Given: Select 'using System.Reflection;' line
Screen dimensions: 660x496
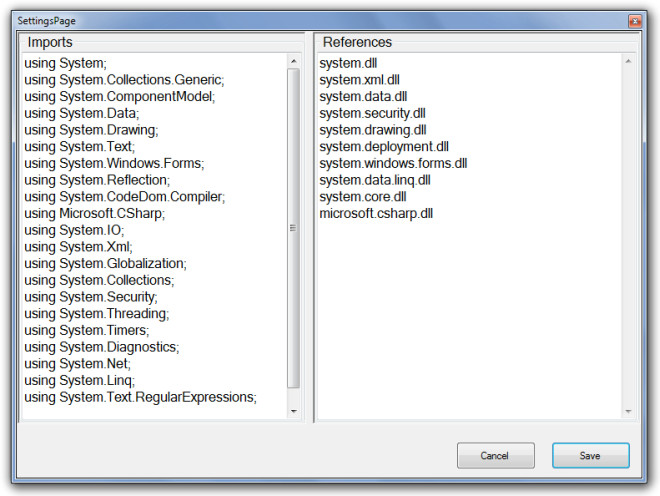Looking at the screenshot, I should click(x=97, y=180).
